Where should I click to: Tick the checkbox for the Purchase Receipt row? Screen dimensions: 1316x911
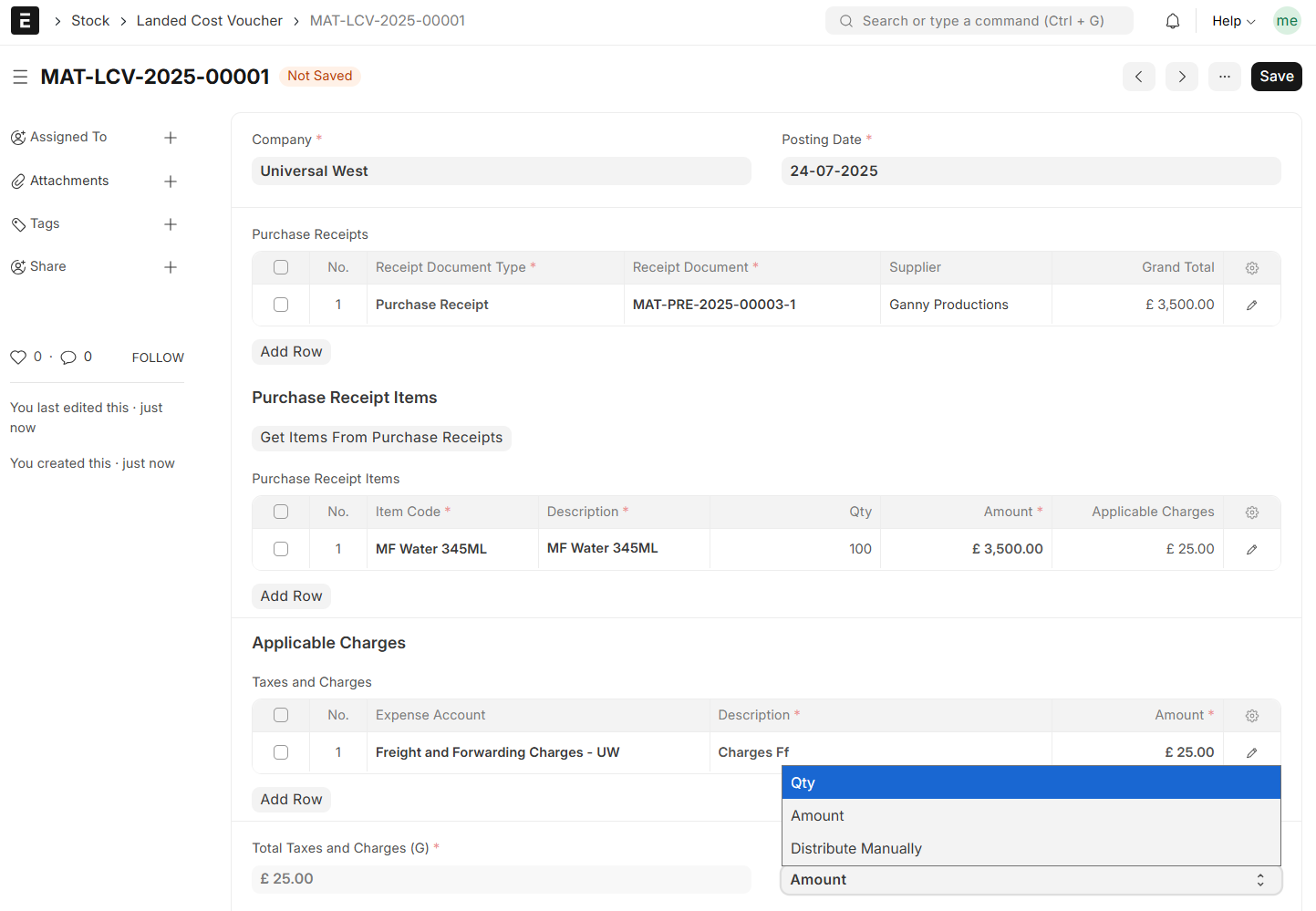click(281, 305)
